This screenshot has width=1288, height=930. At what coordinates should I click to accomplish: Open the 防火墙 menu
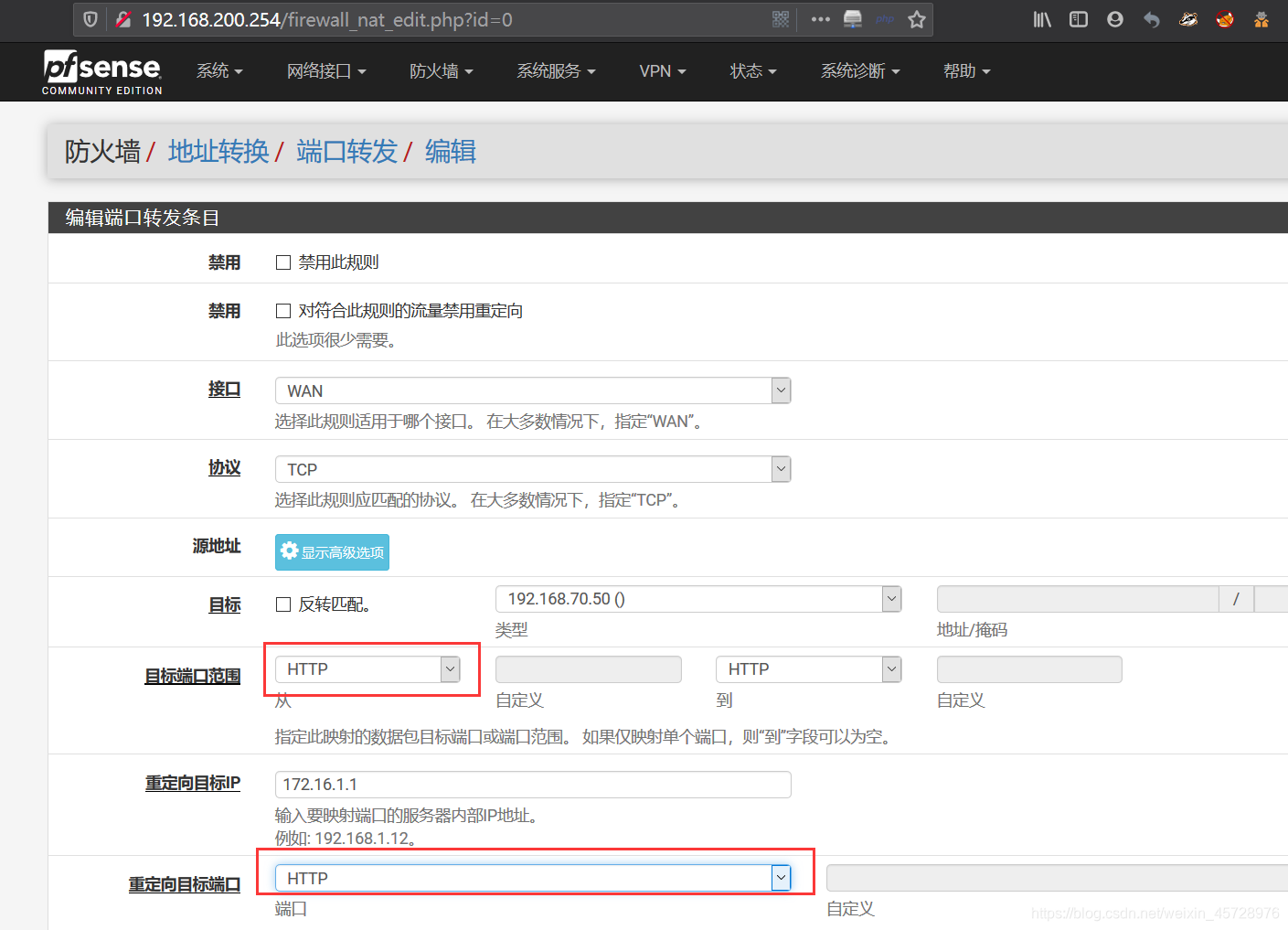click(442, 71)
